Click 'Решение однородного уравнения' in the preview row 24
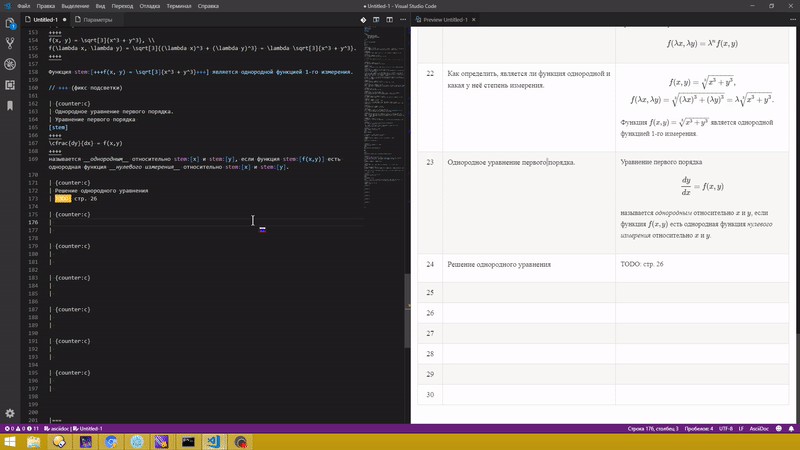Image resolution: width=800 pixels, height=450 pixels. (x=499, y=264)
